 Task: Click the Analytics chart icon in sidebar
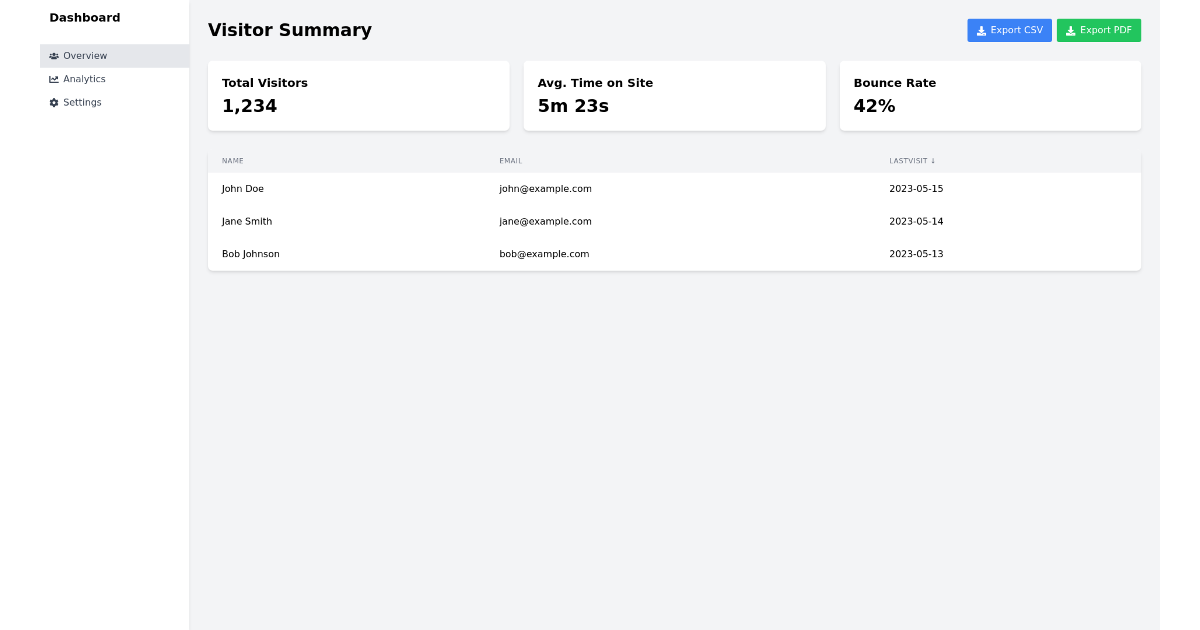(55, 79)
